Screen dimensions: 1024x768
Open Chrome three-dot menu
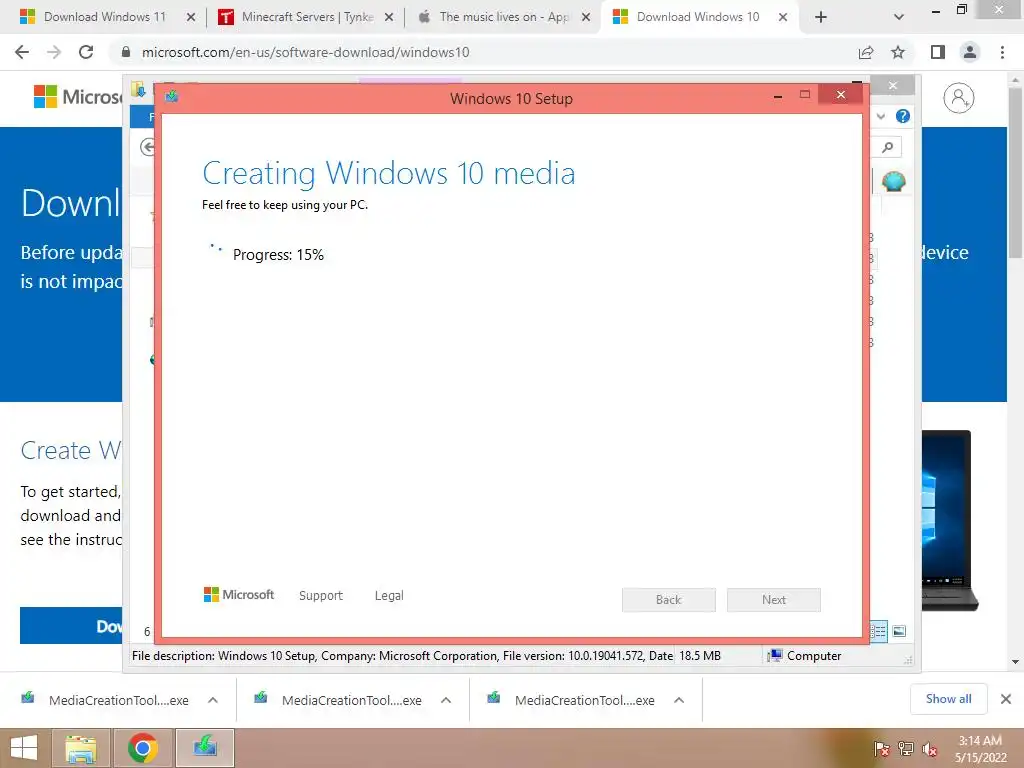[1002, 52]
